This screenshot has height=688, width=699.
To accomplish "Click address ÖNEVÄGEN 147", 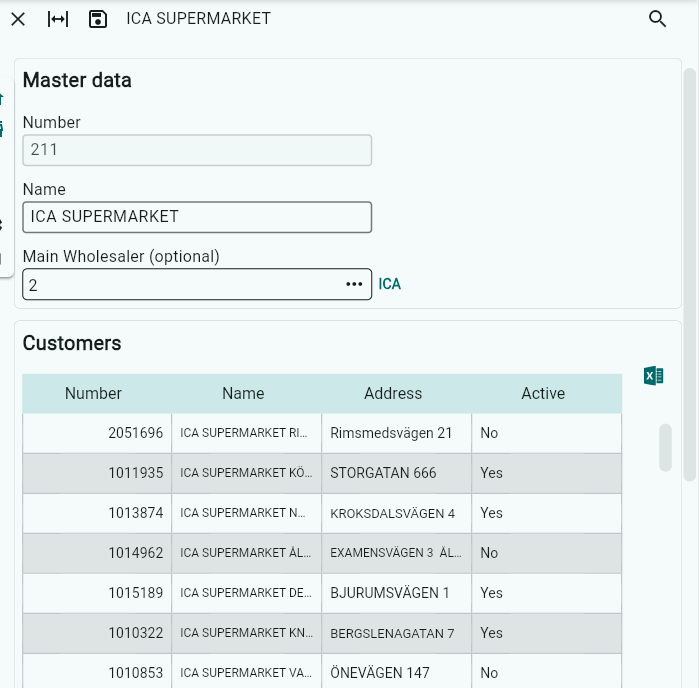I will (380, 673).
